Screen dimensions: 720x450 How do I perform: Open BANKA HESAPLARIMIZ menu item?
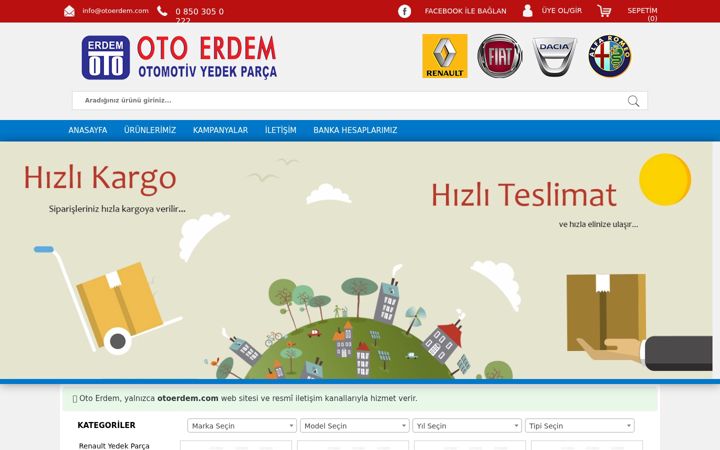pyautogui.click(x=355, y=130)
